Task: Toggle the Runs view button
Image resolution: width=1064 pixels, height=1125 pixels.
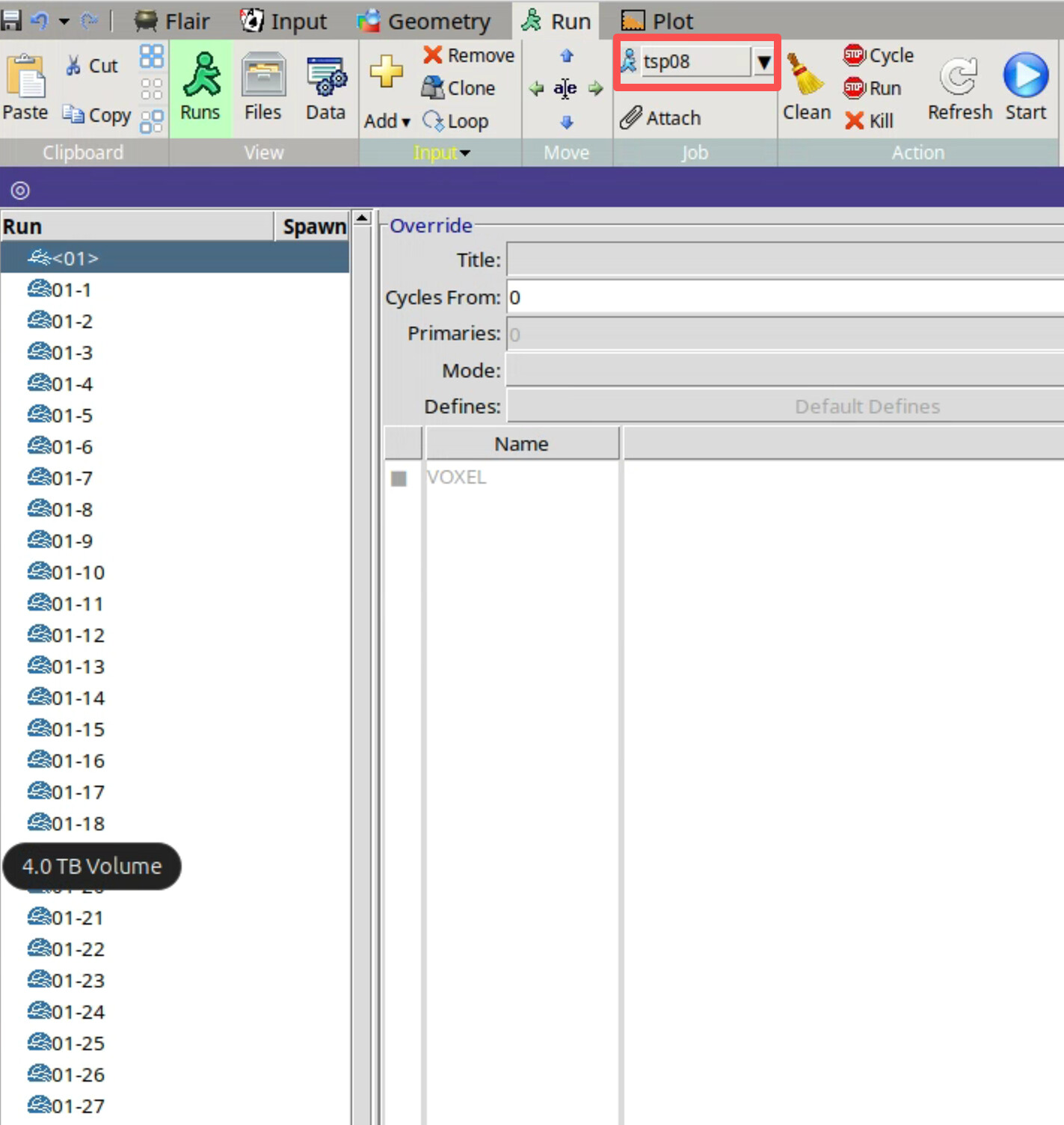Action: 200,87
